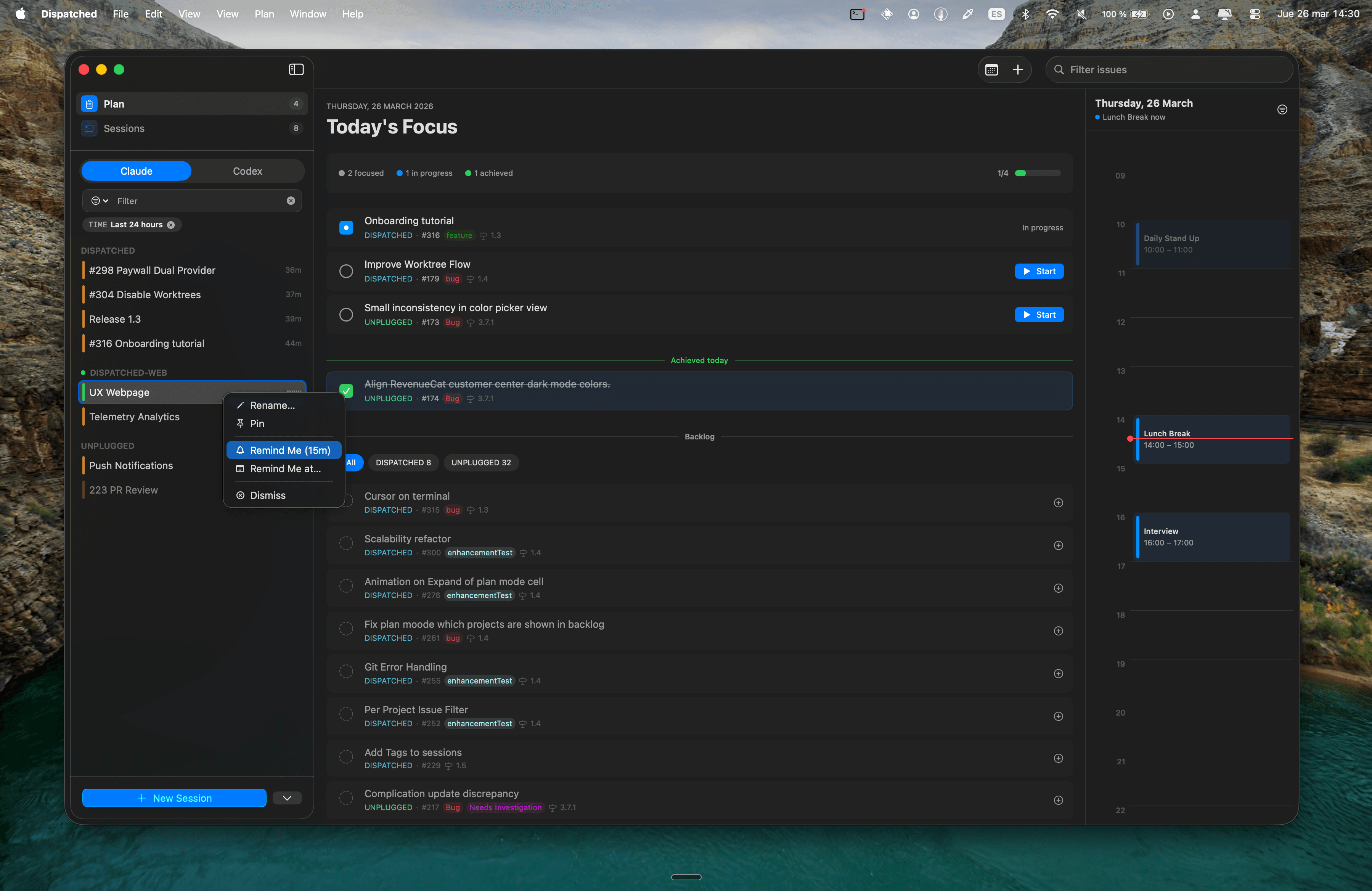Open Sessions via its sidebar icon
The image size is (1372, 891).
pos(89,129)
